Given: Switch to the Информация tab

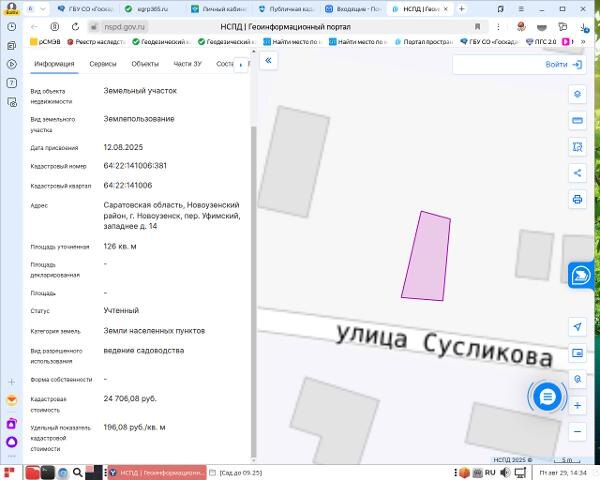Looking at the screenshot, I should coord(54,64).
